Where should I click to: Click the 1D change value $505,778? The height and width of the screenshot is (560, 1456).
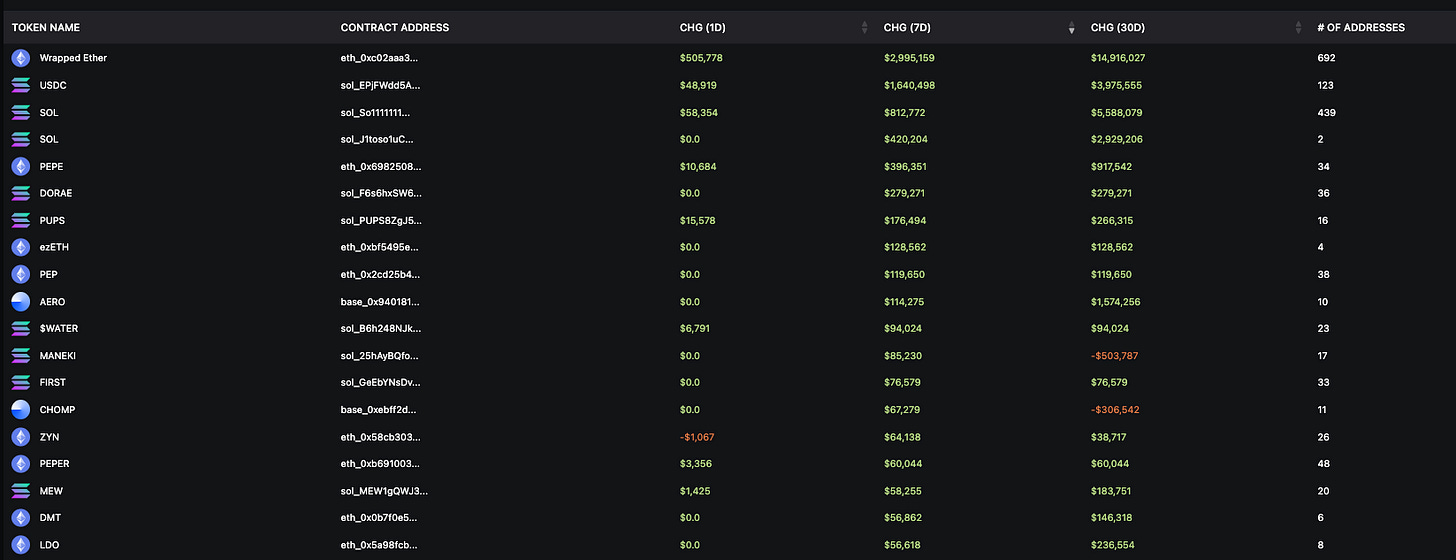[x=701, y=58]
